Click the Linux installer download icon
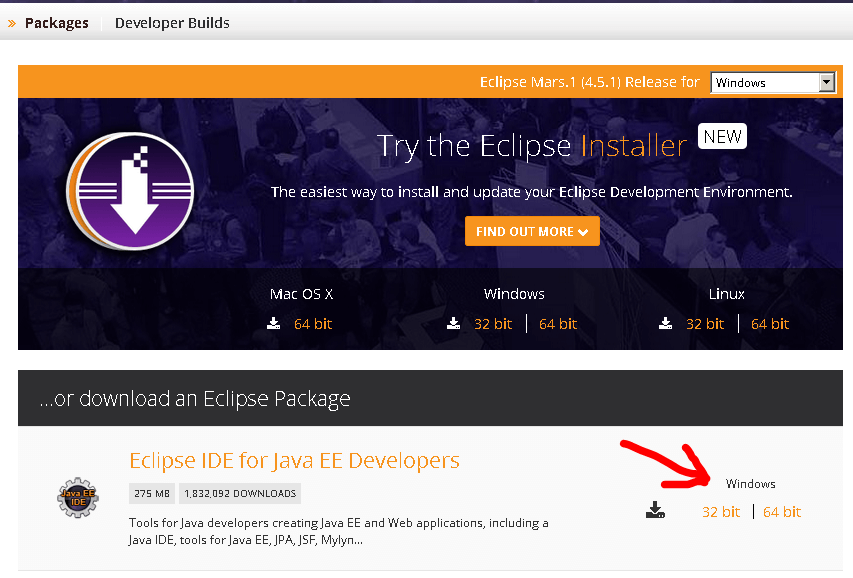853x578 pixels. pos(665,324)
